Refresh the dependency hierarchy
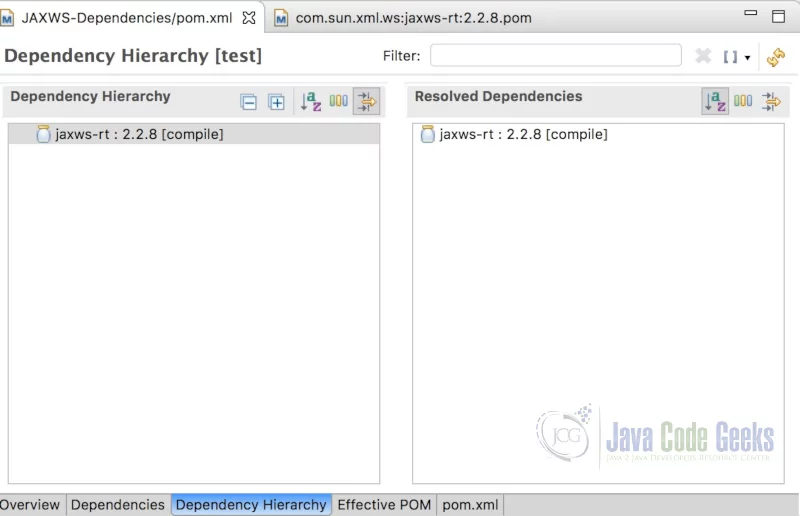This screenshot has width=800, height=516. coord(776,57)
